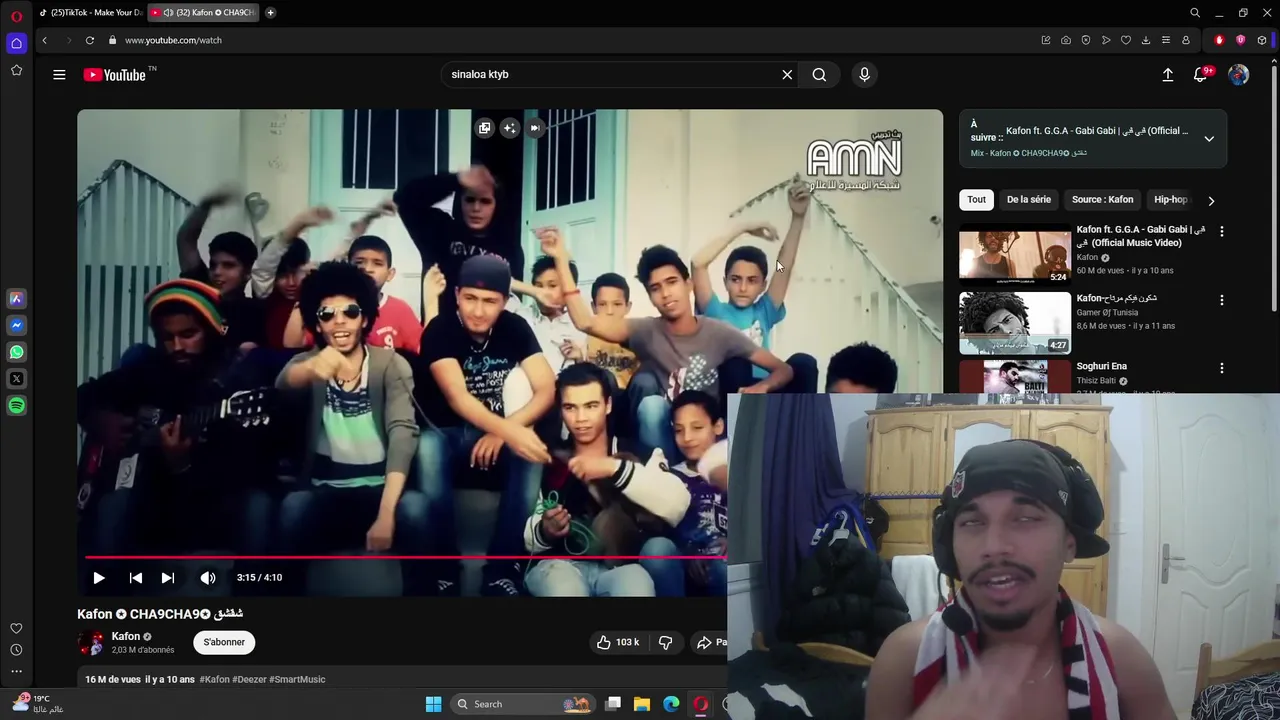Clear the search box text
The image size is (1280, 720).
[787, 75]
